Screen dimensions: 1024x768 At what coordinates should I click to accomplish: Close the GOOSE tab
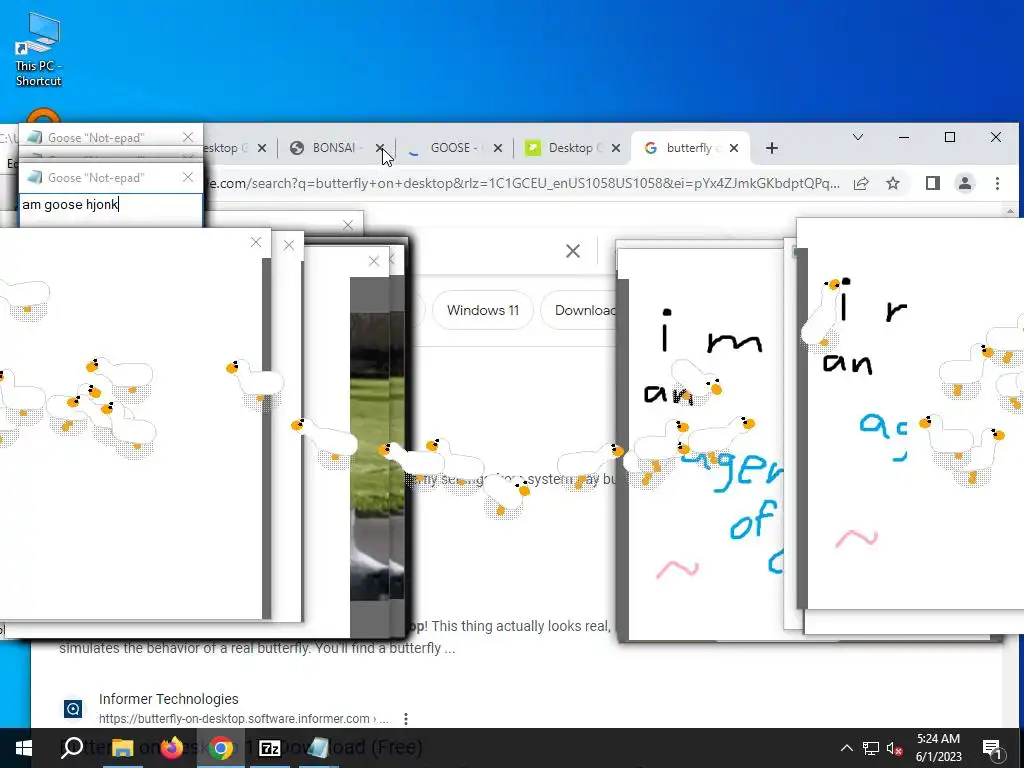click(x=498, y=148)
